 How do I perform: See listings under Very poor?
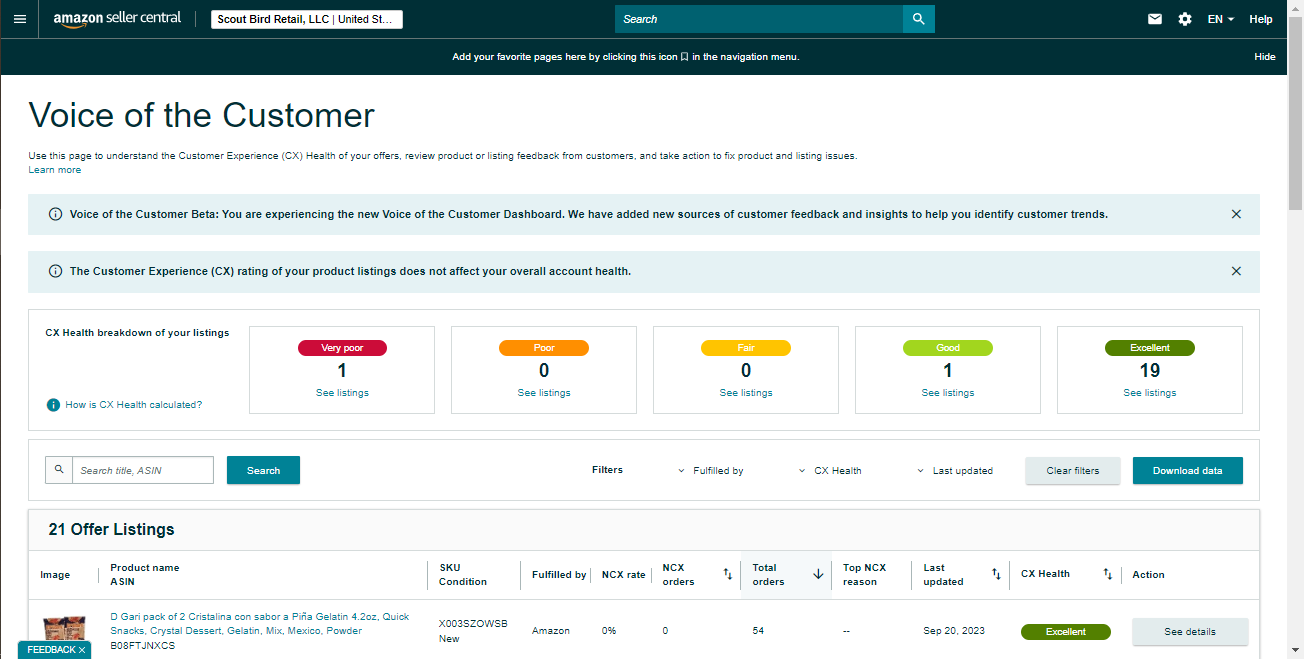point(342,393)
